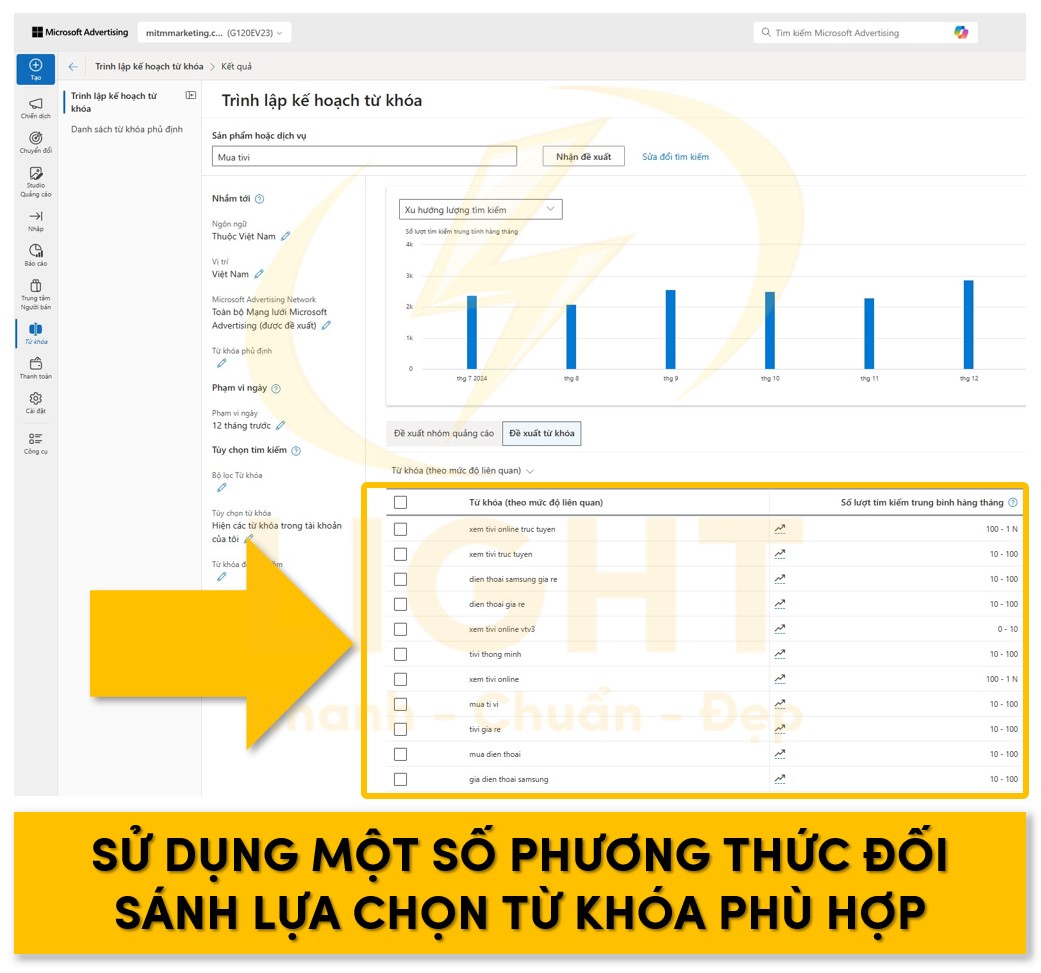Check the xem tivi truc tuyen row
The width and height of the screenshot is (1041, 973).
tap(400, 554)
